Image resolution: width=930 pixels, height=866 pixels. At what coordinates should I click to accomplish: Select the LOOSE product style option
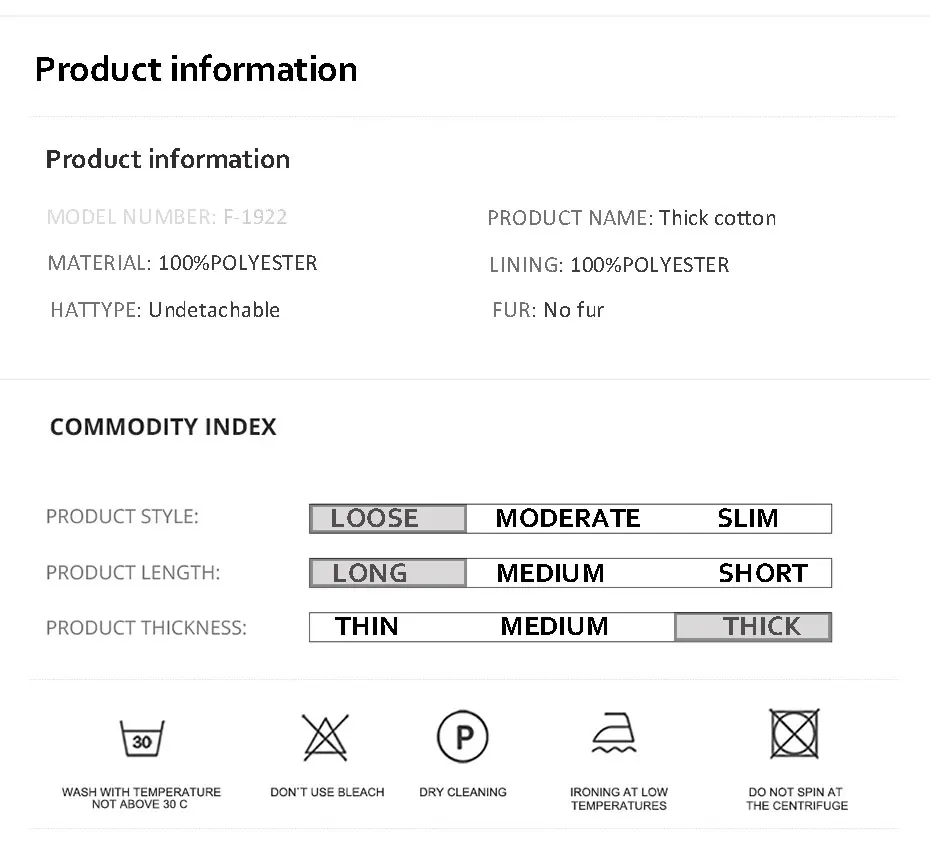(x=388, y=518)
